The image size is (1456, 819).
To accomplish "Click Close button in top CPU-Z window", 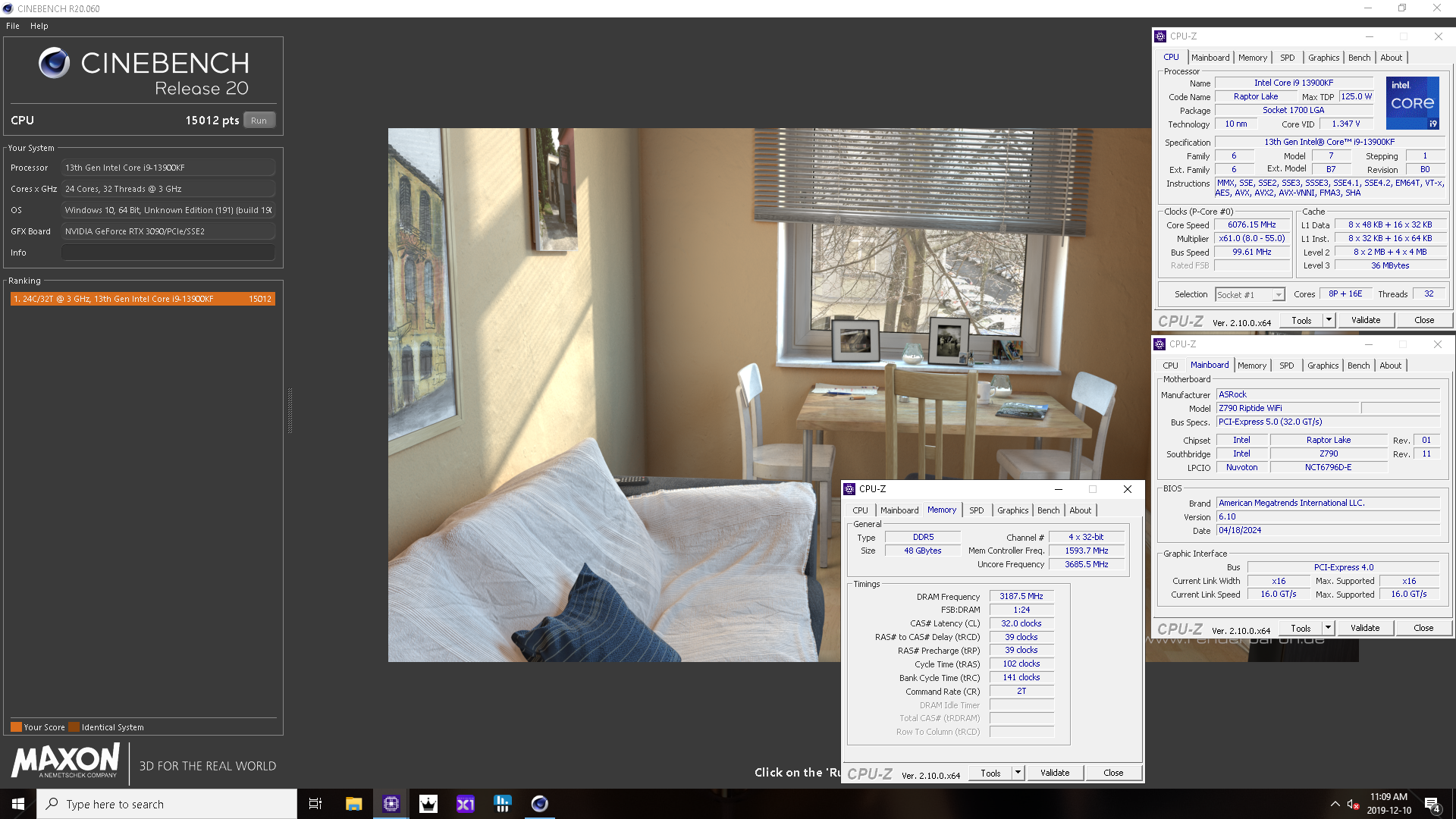I will [x=1424, y=320].
